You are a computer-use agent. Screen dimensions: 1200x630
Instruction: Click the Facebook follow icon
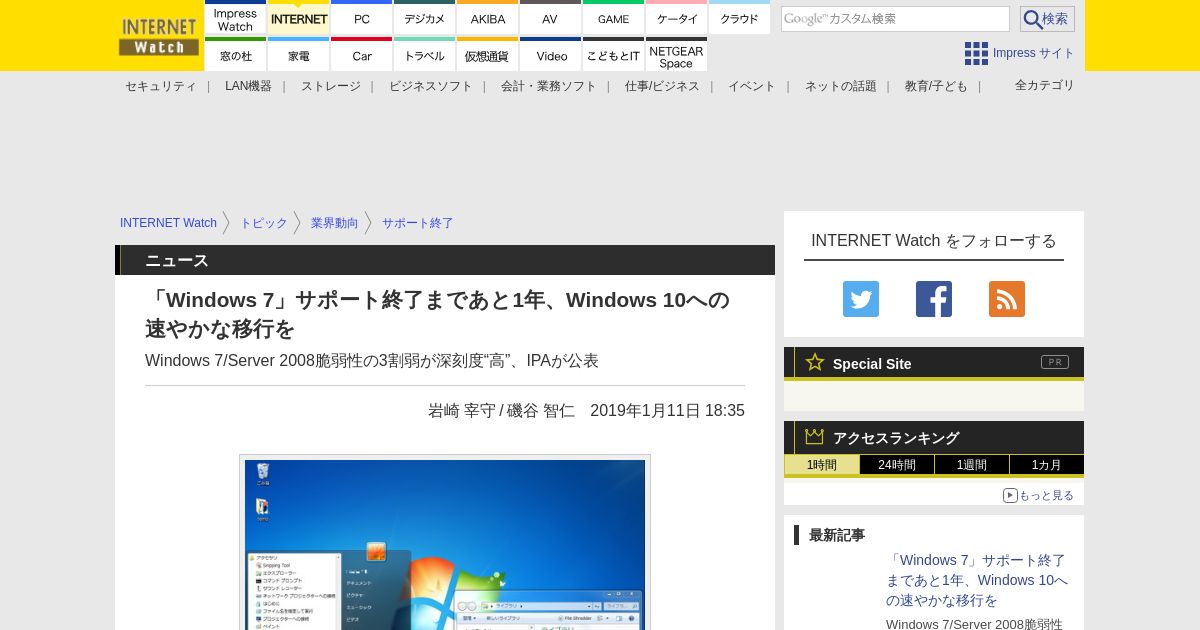934,299
